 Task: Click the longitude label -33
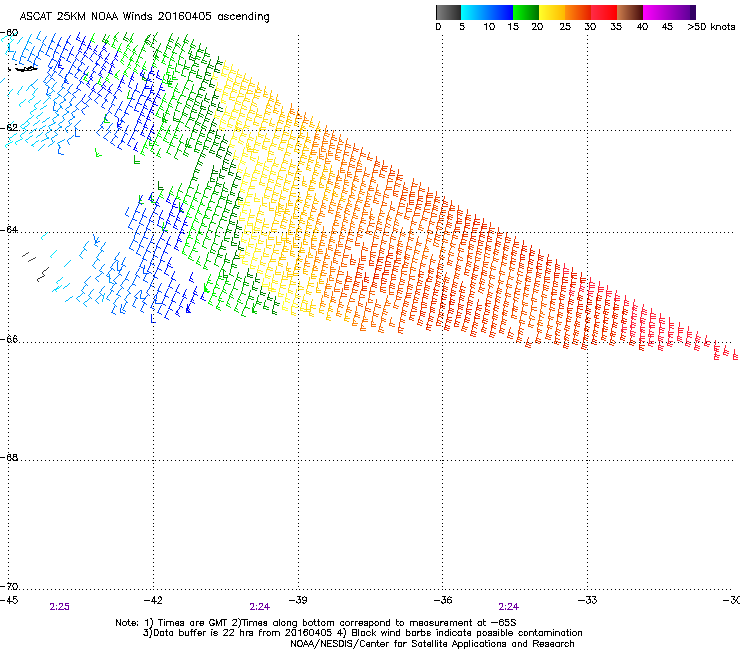coord(588,600)
